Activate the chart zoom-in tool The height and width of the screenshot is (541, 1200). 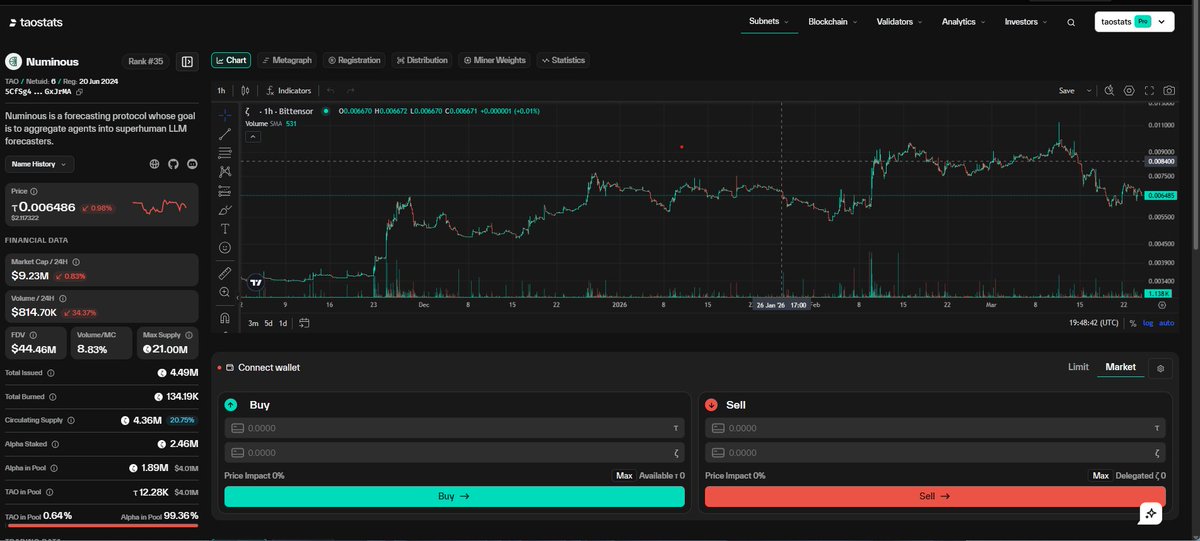click(x=225, y=292)
